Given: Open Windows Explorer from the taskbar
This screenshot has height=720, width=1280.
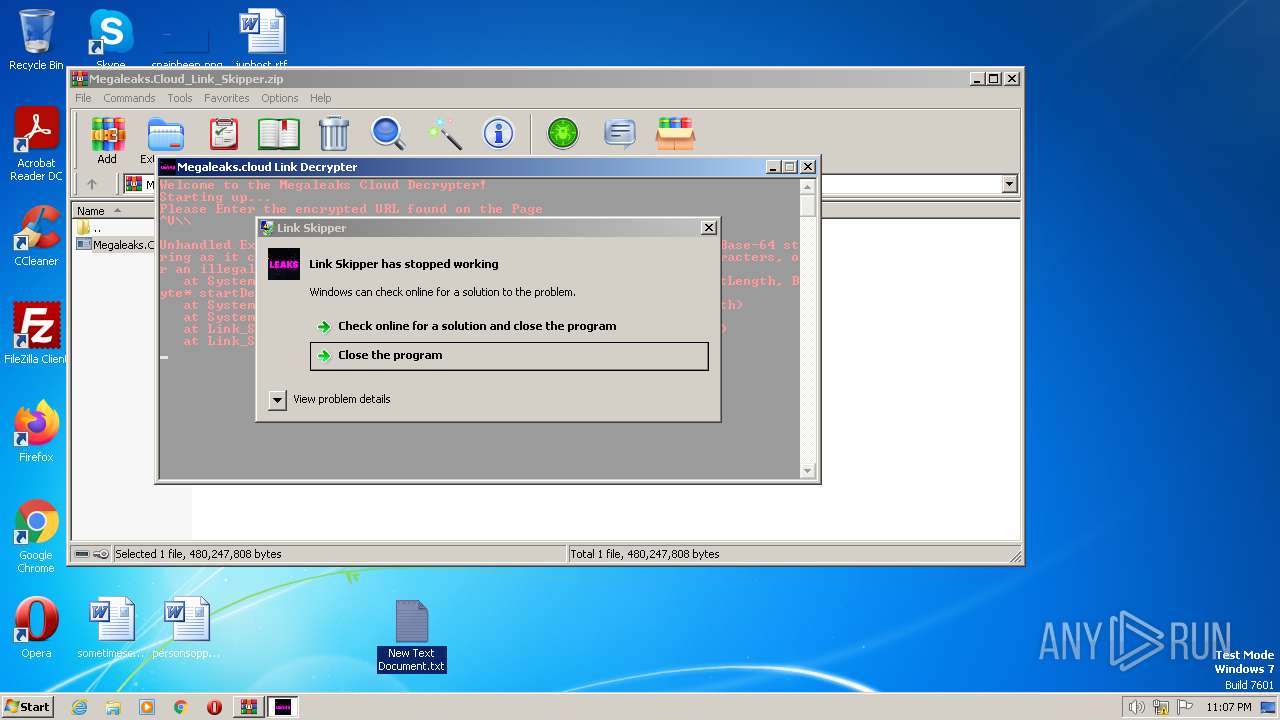Looking at the screenshot, I should 113,707.
